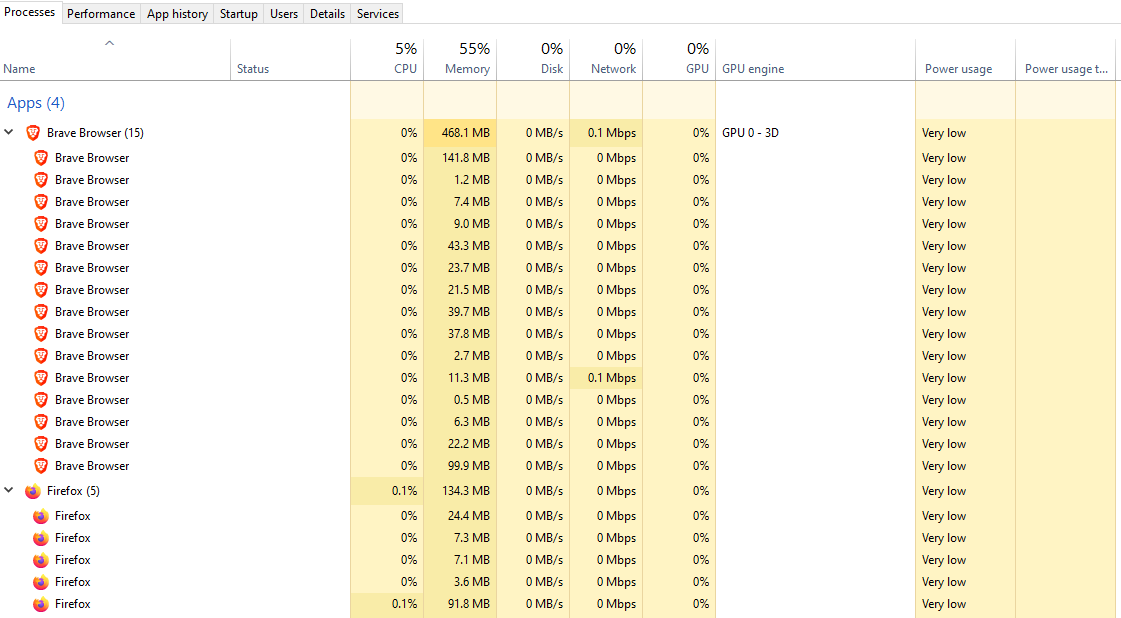1121x618 pixels.
Task: Click the Brave Browser (15) group icon
Action: tap(33, 133)
